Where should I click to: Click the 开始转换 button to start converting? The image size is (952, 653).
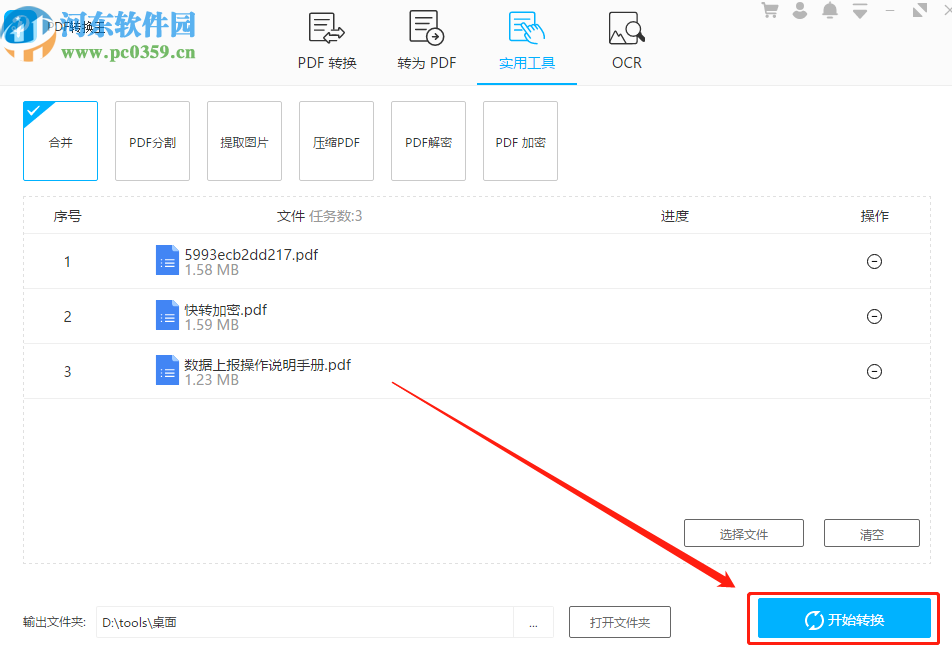tap(843, 618)
